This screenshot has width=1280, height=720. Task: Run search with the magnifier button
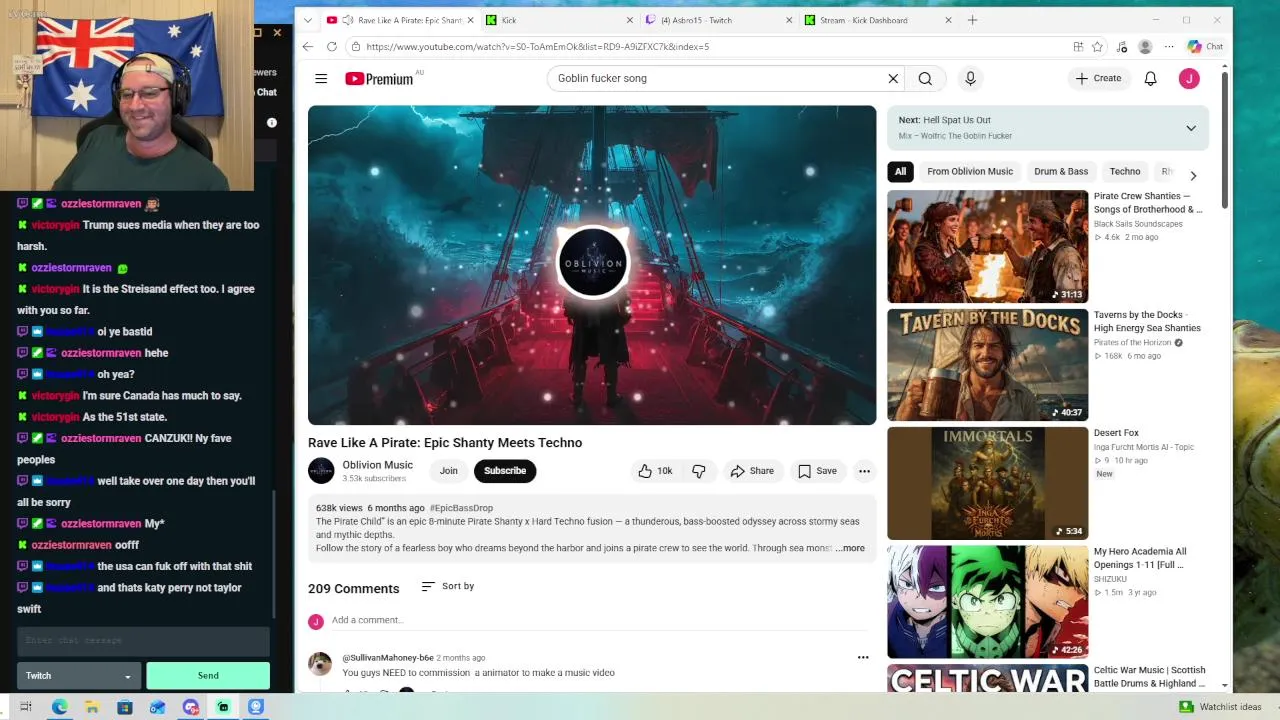pos(925,78)
